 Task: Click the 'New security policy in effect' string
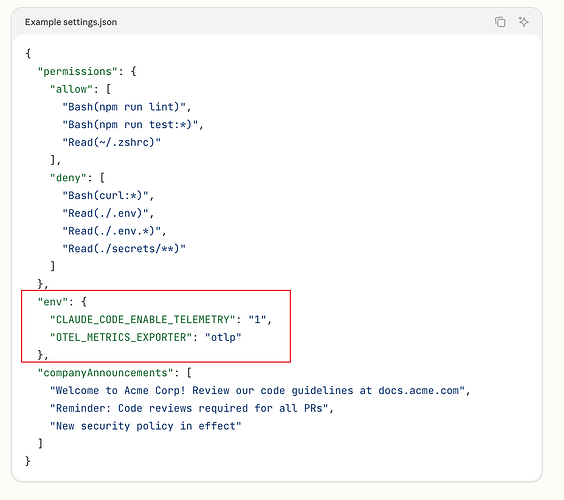coord(146,426)
